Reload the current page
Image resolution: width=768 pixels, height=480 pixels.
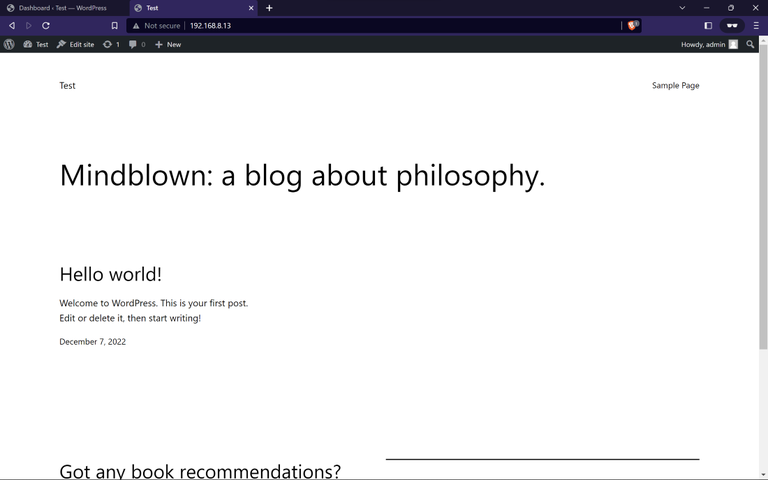click(x=46, y=25)
